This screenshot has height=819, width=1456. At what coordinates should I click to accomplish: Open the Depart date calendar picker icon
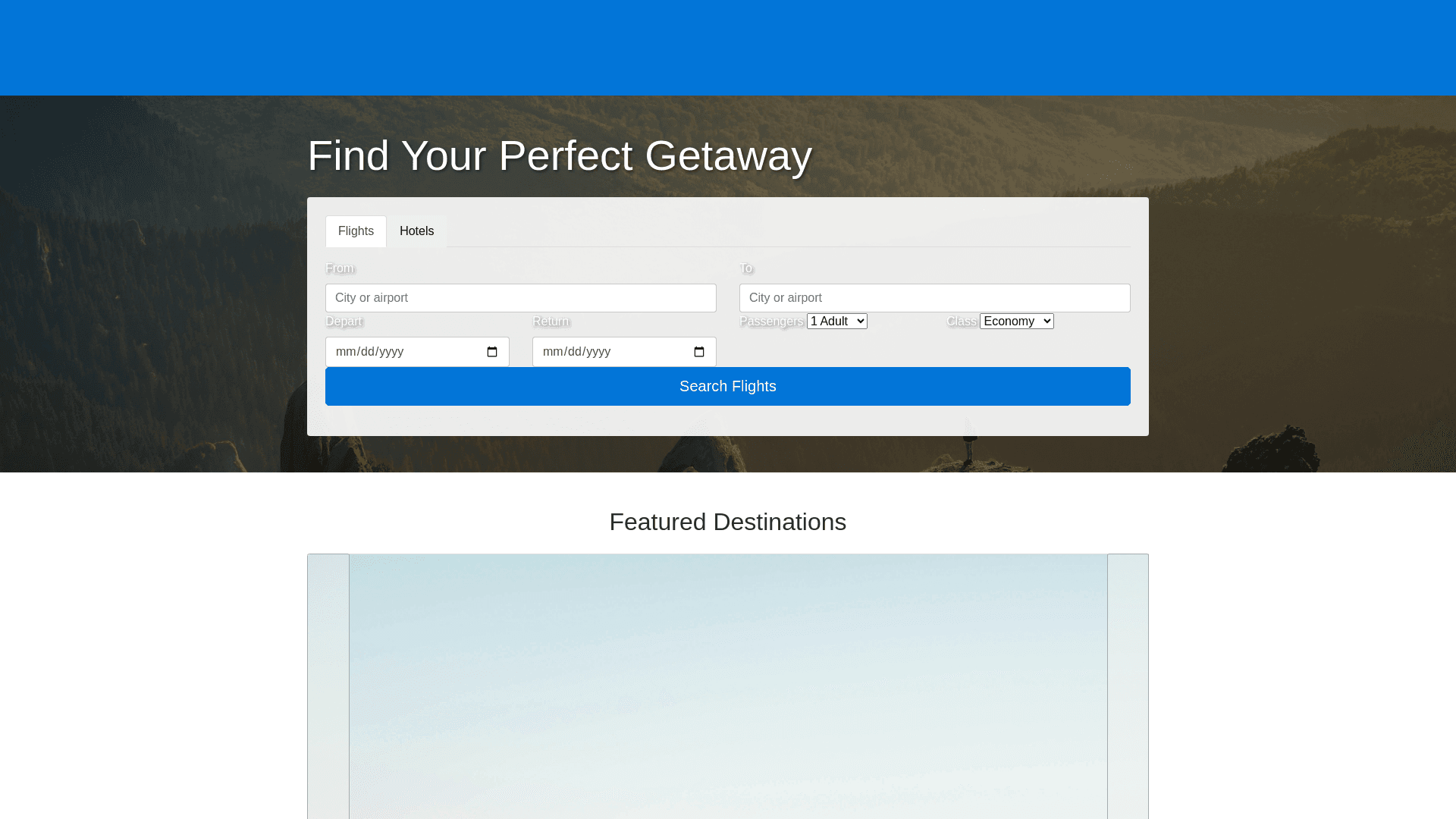[x=492, y=352]
